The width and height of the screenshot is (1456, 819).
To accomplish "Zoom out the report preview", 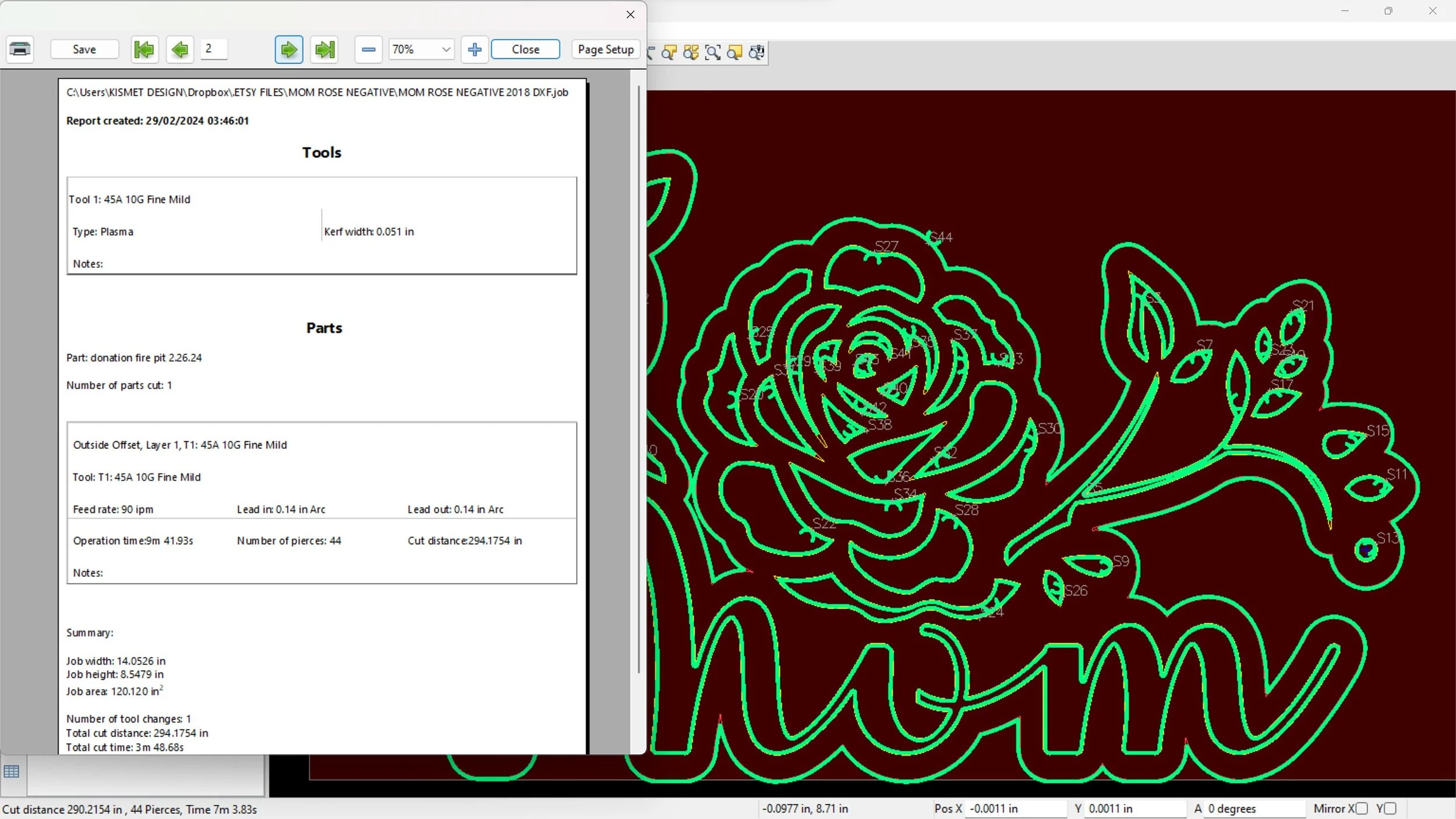I will coord(368,49).
